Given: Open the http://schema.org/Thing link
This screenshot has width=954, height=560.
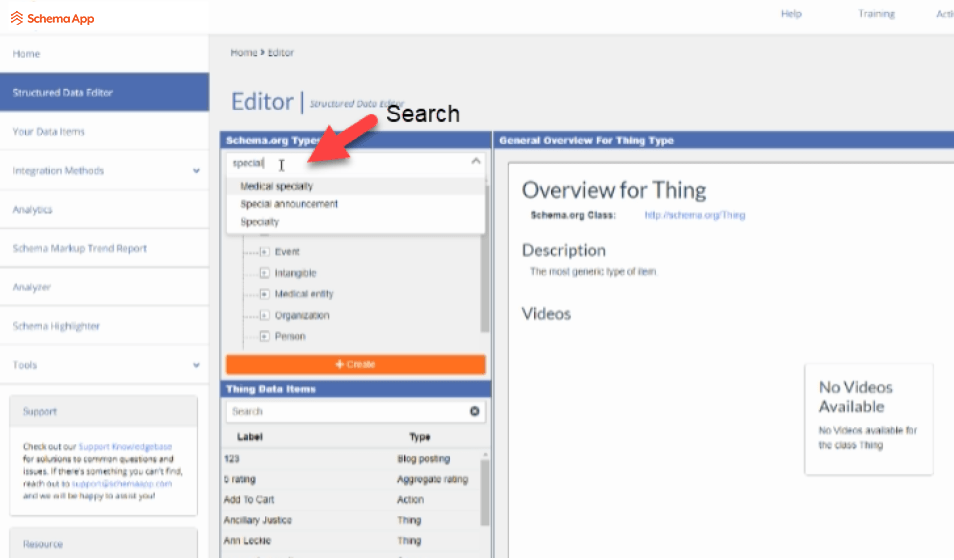Looking at the screenshot, I should point(695,215).
